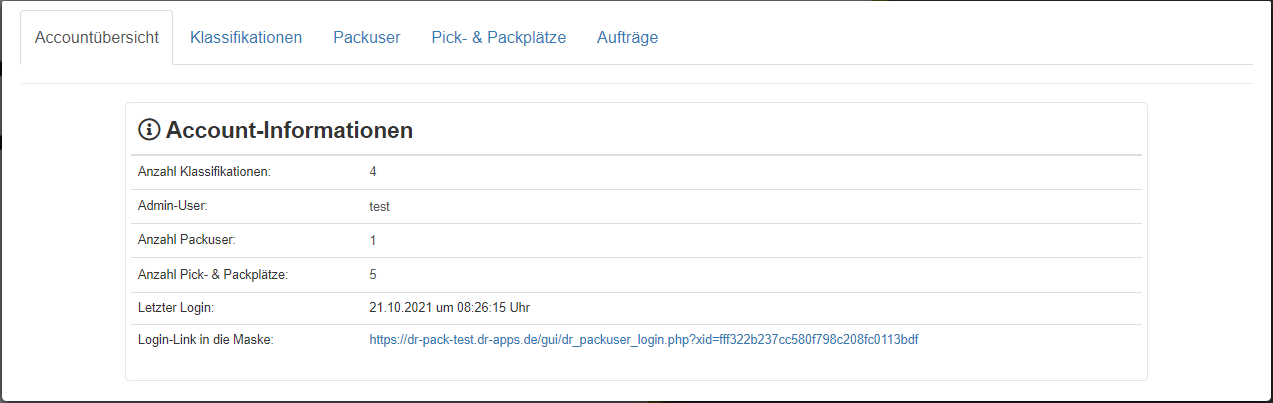Viewport: 1273px width, 403px height.
Task: Switch to the Klassifikationen tab
Action: (246, 38)
